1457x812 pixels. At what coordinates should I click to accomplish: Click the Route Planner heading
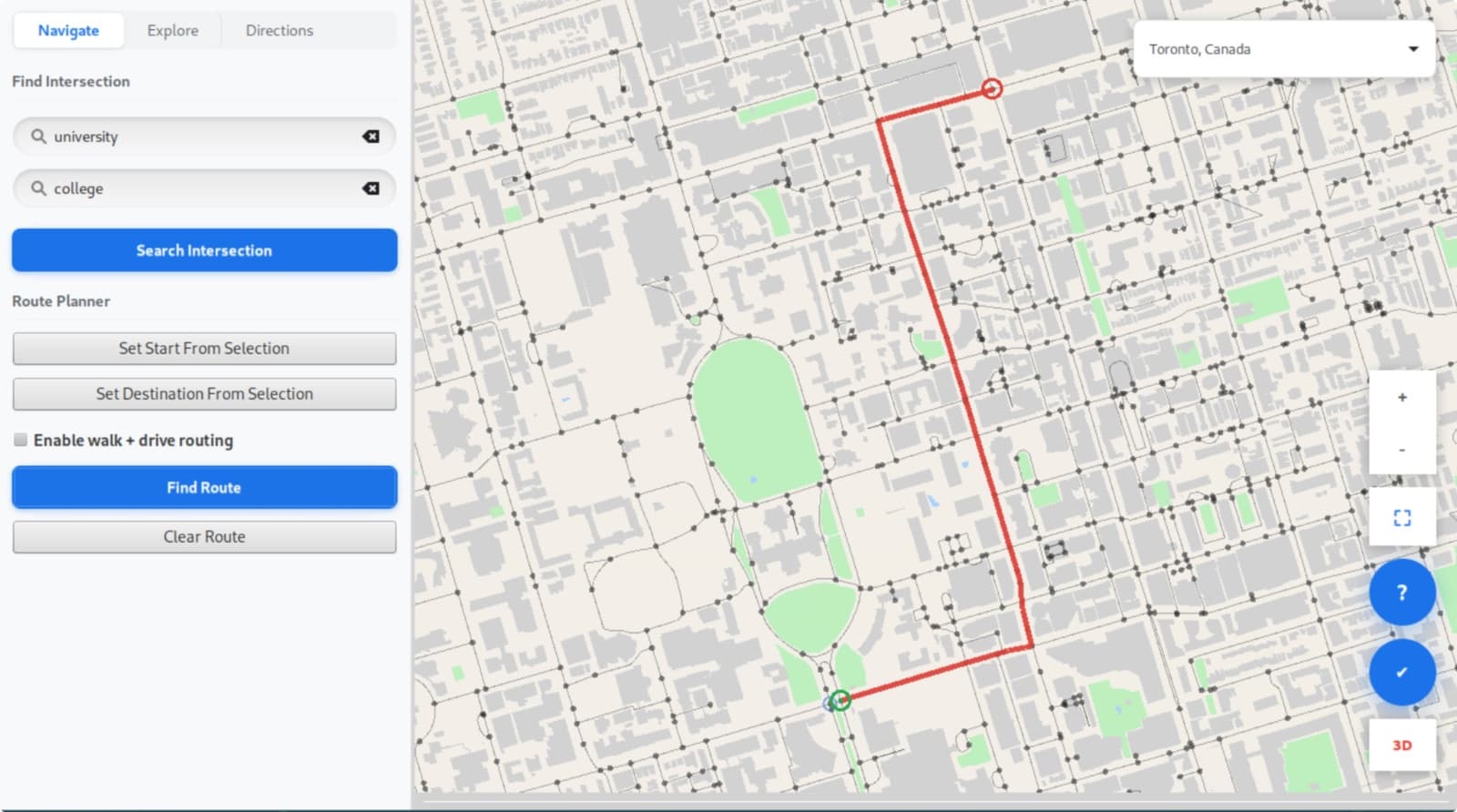click(x=61, y=301)
